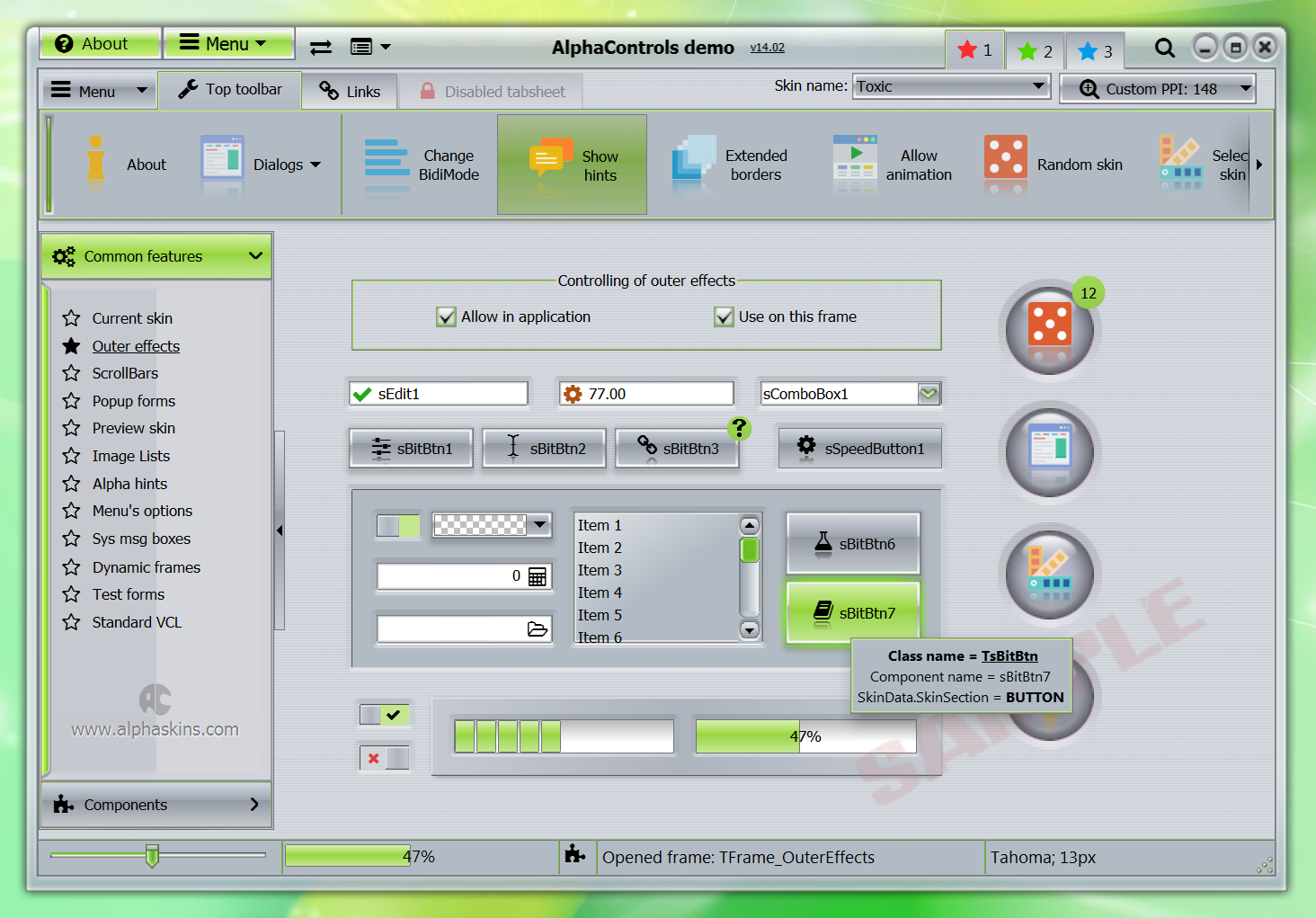Open the Custom PPI: 148 dropdown
Viewport: 1316px width, 918px height.
(x=1245, y=88)
